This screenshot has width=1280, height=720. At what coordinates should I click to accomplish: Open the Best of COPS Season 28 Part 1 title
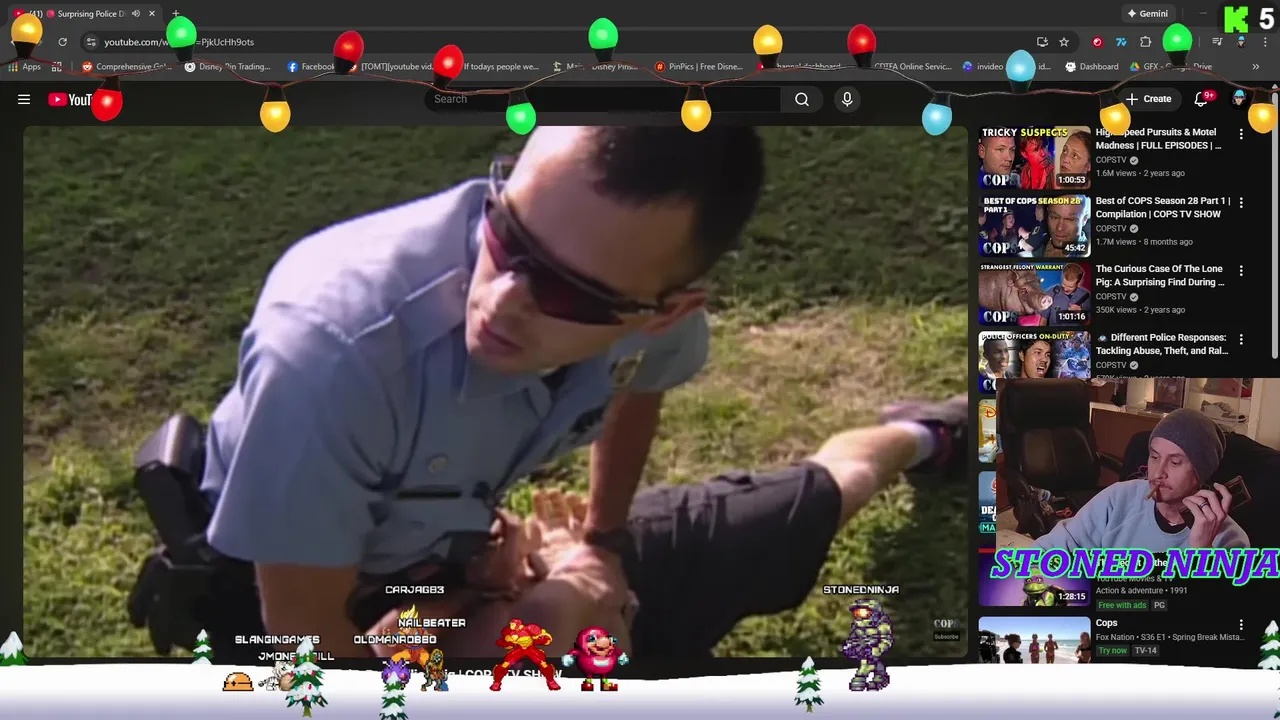click(x=1163, y=207)
